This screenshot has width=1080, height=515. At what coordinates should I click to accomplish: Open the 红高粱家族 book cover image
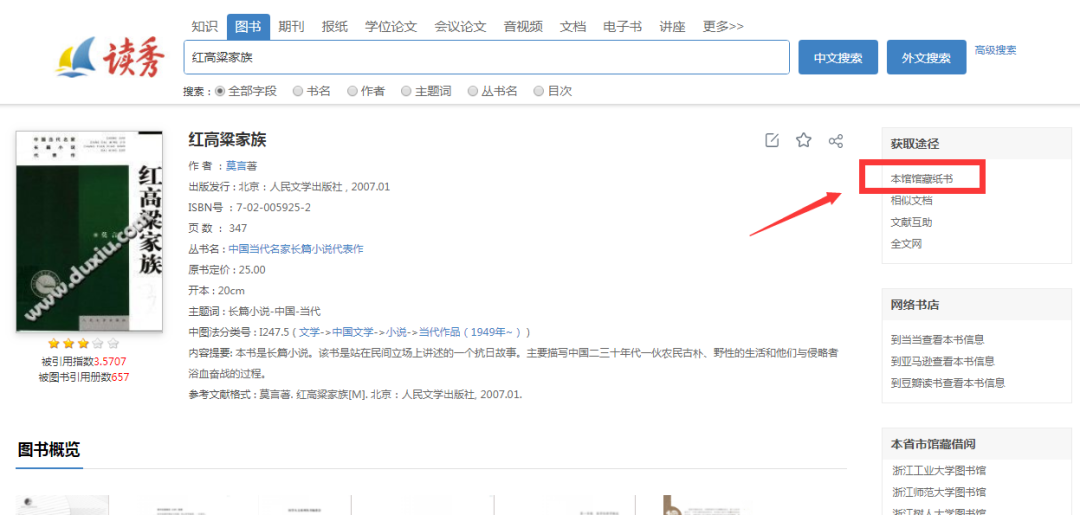pos(90,231)
